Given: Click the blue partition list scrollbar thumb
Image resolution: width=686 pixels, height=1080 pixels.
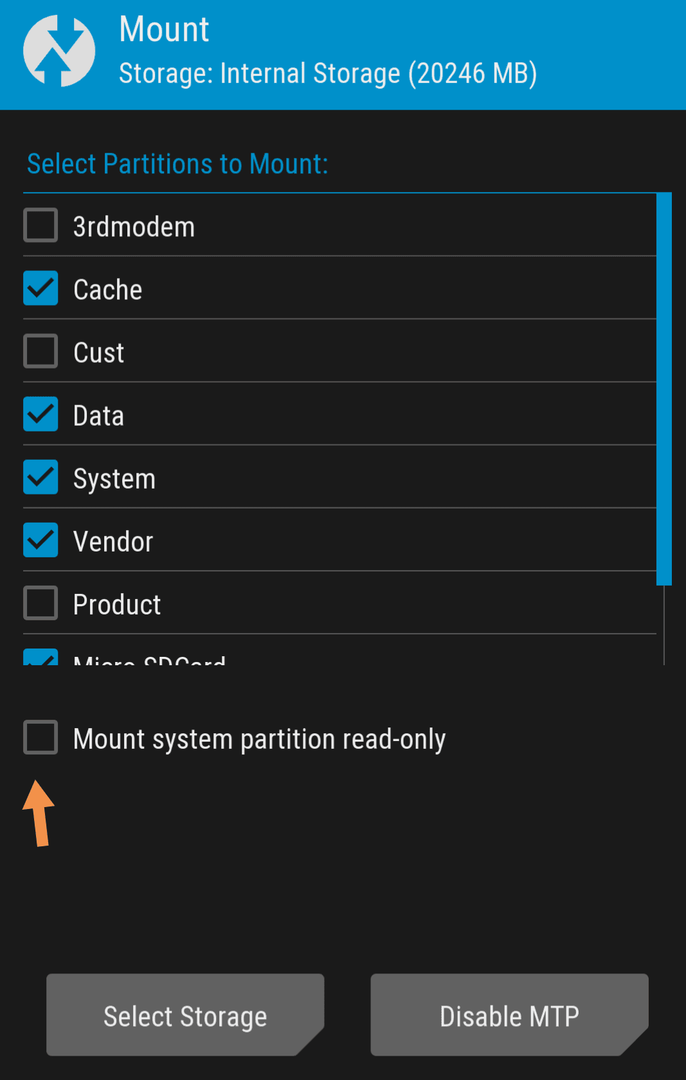Looking at the screenshot, I should pos(664,389).
